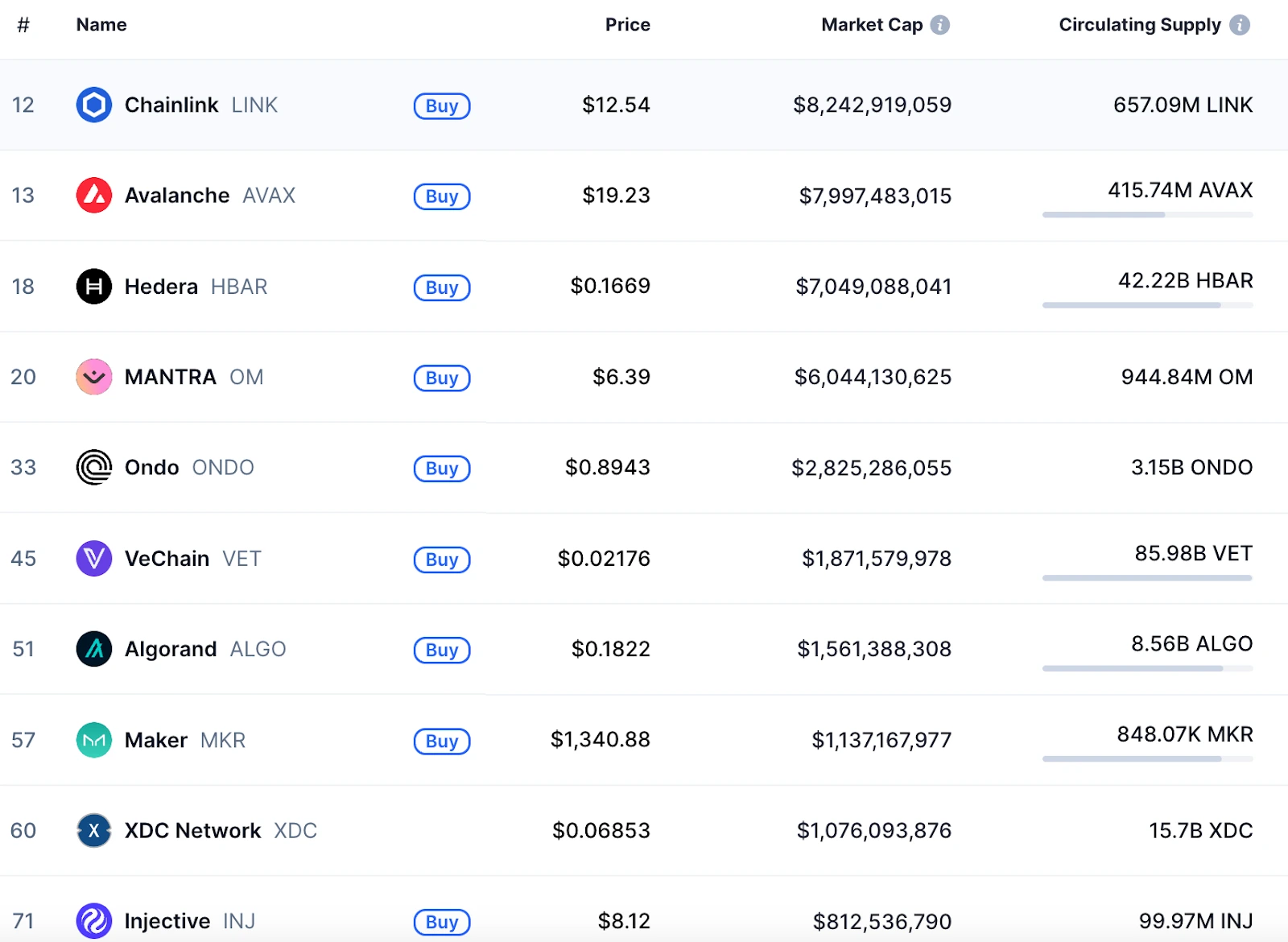The image size is (1288, 942).
Task: Click AVAX circulating supply progress bar
Action: tap(1147, 215)
